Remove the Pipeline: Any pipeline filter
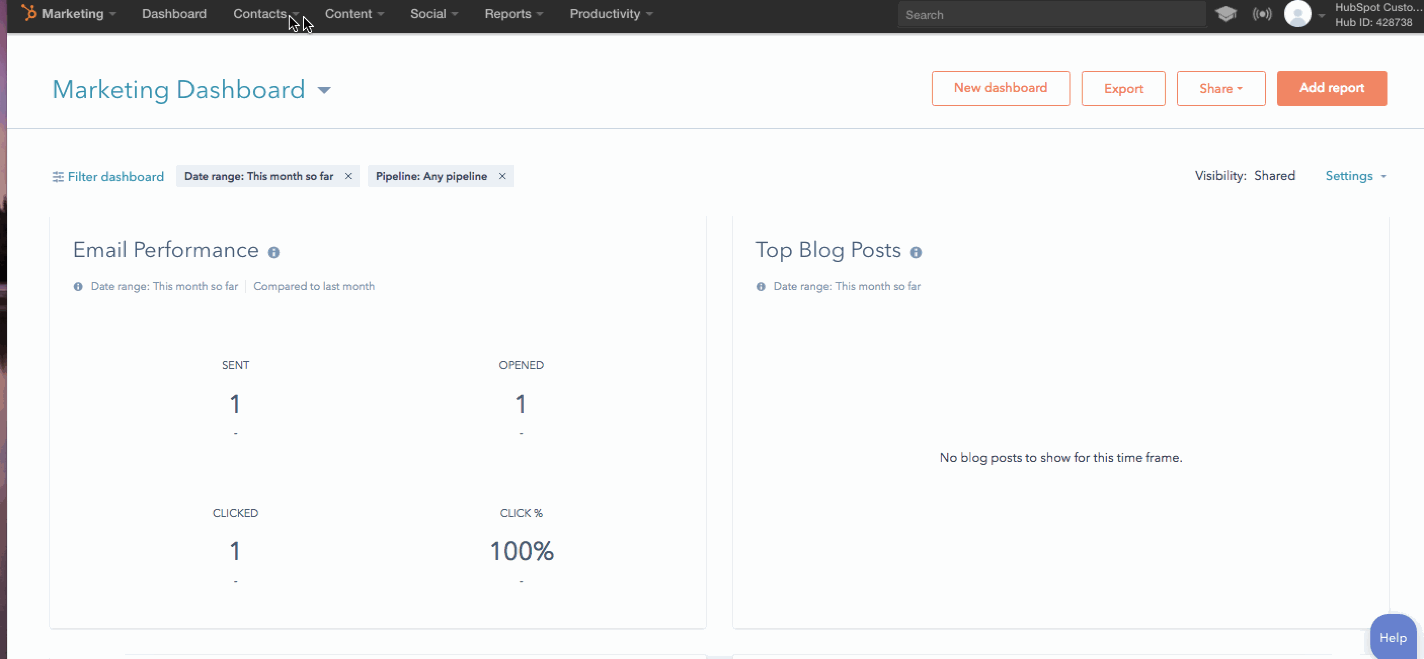 click(502, 176)
